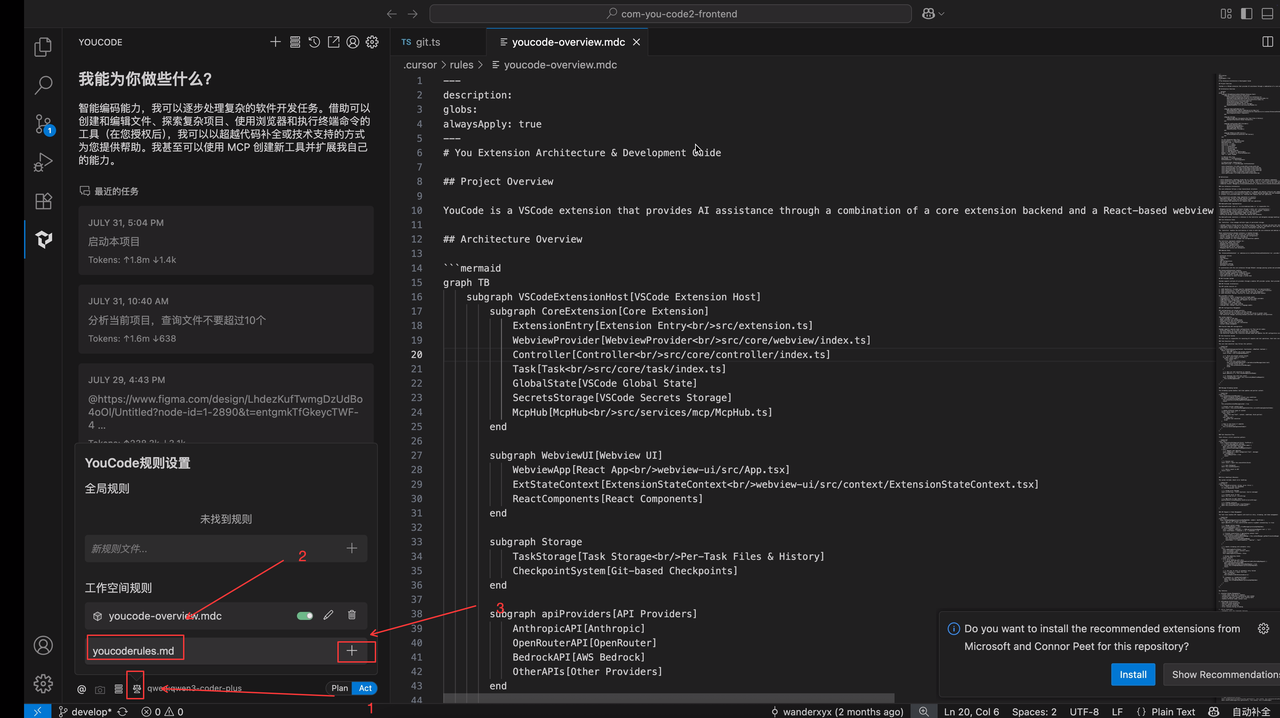
Task: Click the rules breadcrumb in editor path
Action: [x=461, y=65]
